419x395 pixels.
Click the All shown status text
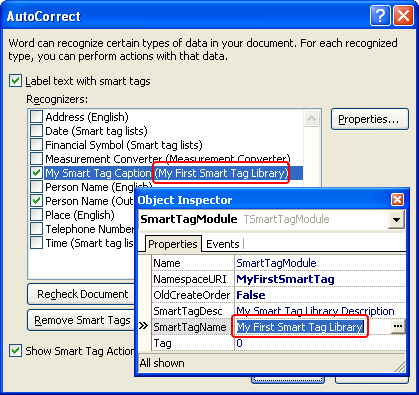(x=162, y=363)
